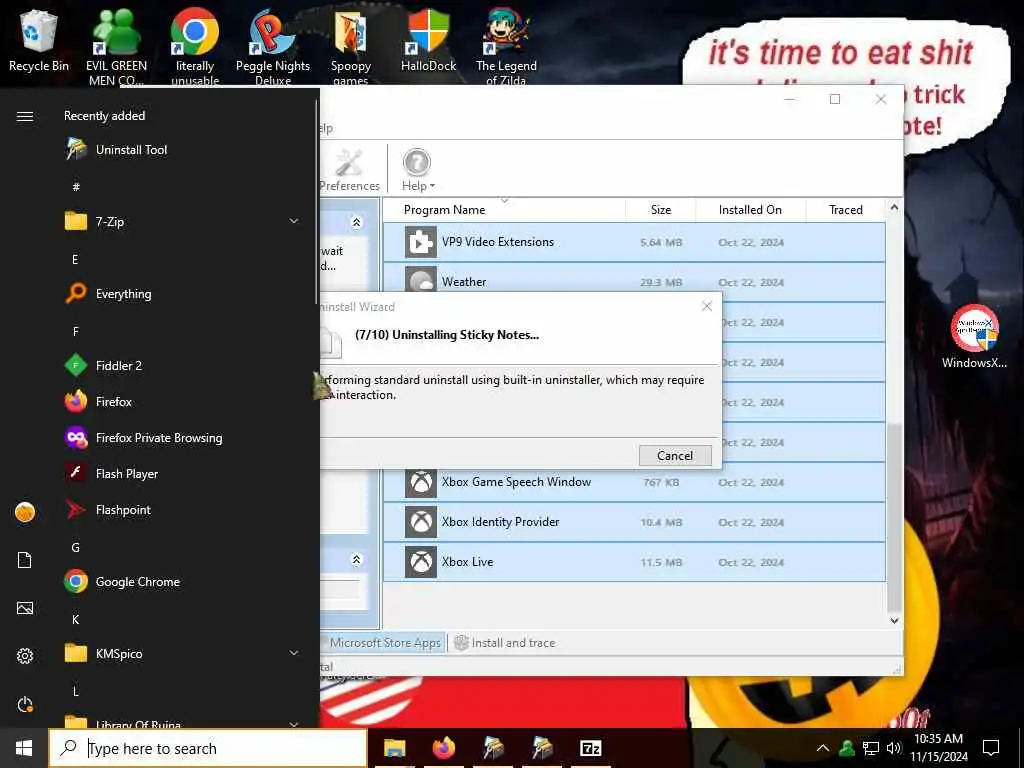
Task: Select Xbox Game Speech Window row
Action: tap(634, 483)
